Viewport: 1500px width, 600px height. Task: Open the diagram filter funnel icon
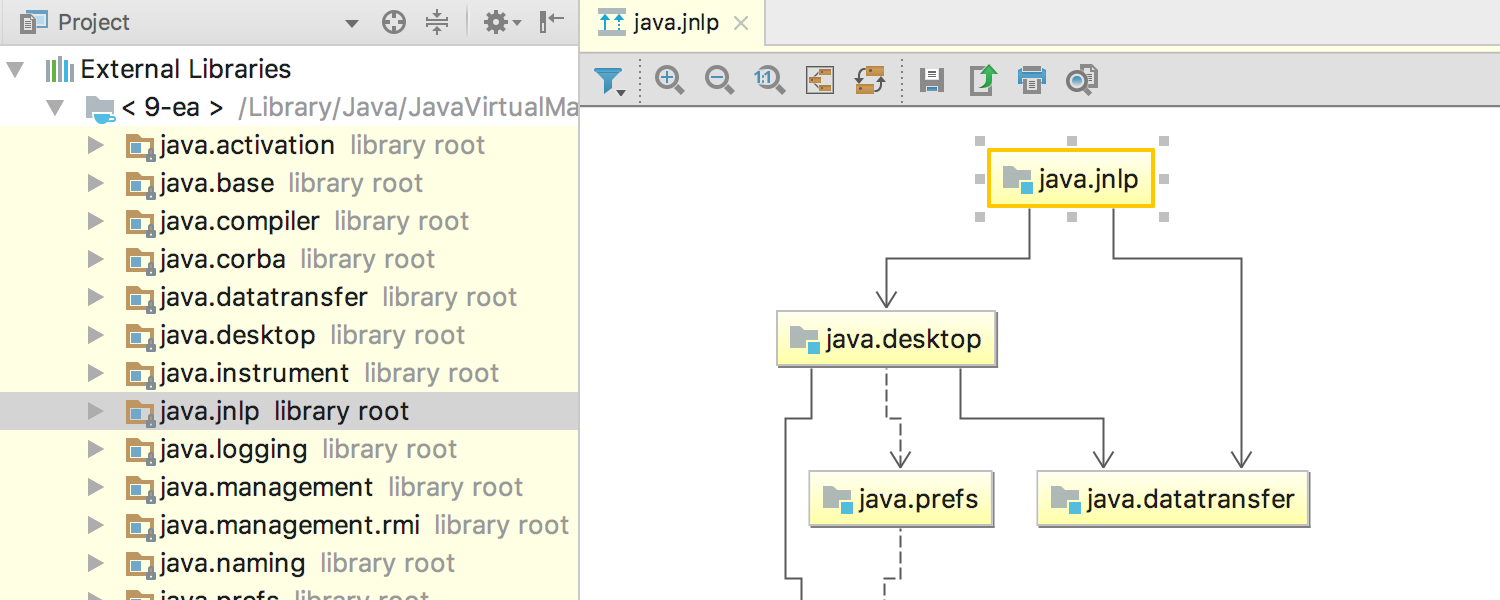(x=609, y=81)
